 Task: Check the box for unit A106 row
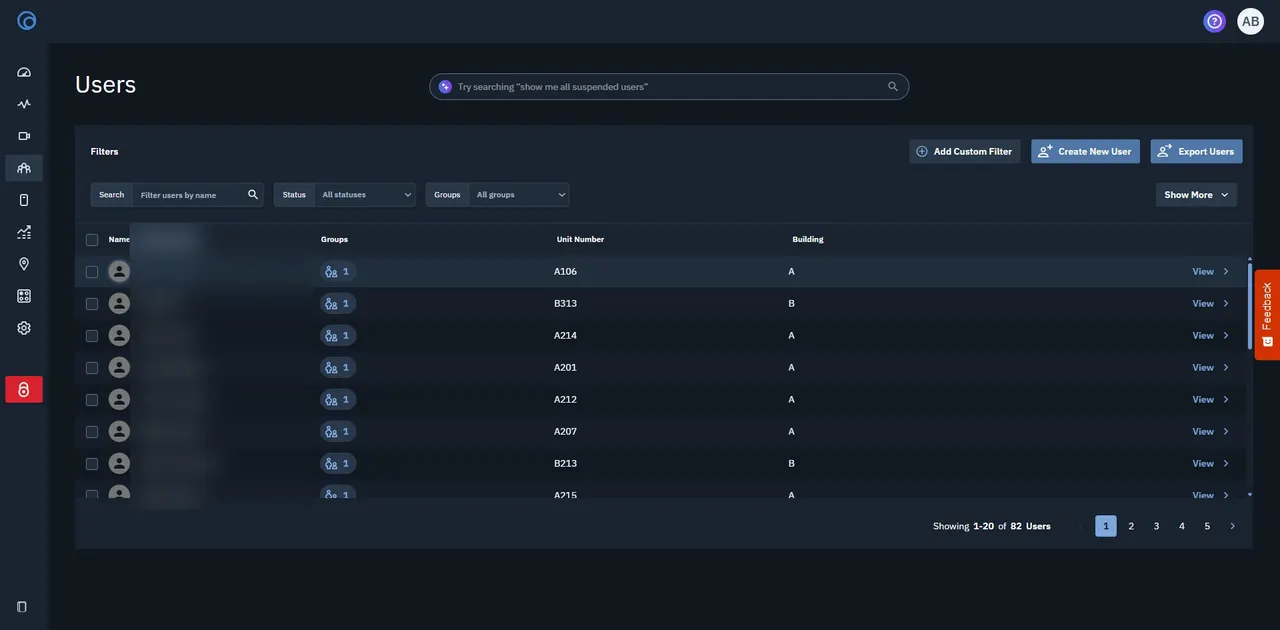[92, 272]
